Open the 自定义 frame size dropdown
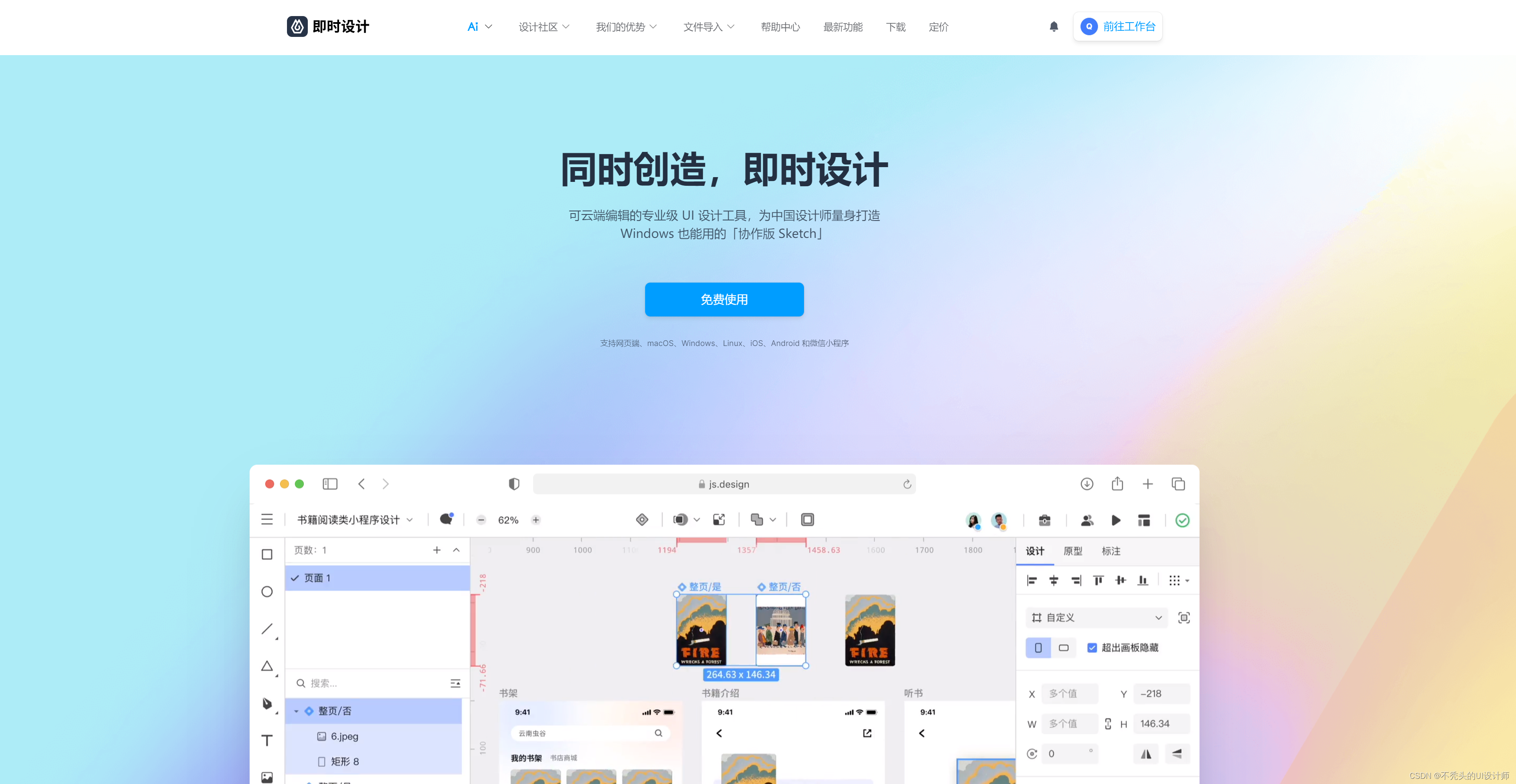The image size is (1516, 784). (x=1096, y=617)
